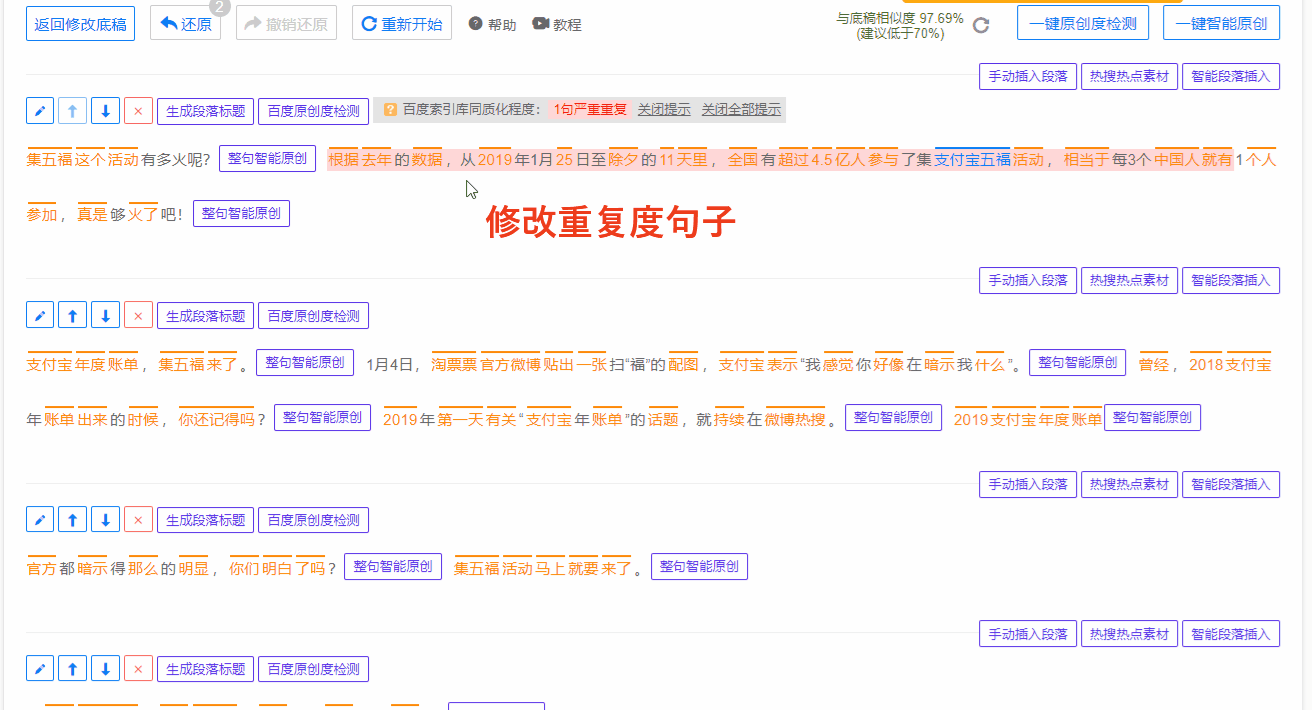Click 百度原创度检测 for the 集五福这个活动 paragraph
The image size is (1312, 710).
313,111
